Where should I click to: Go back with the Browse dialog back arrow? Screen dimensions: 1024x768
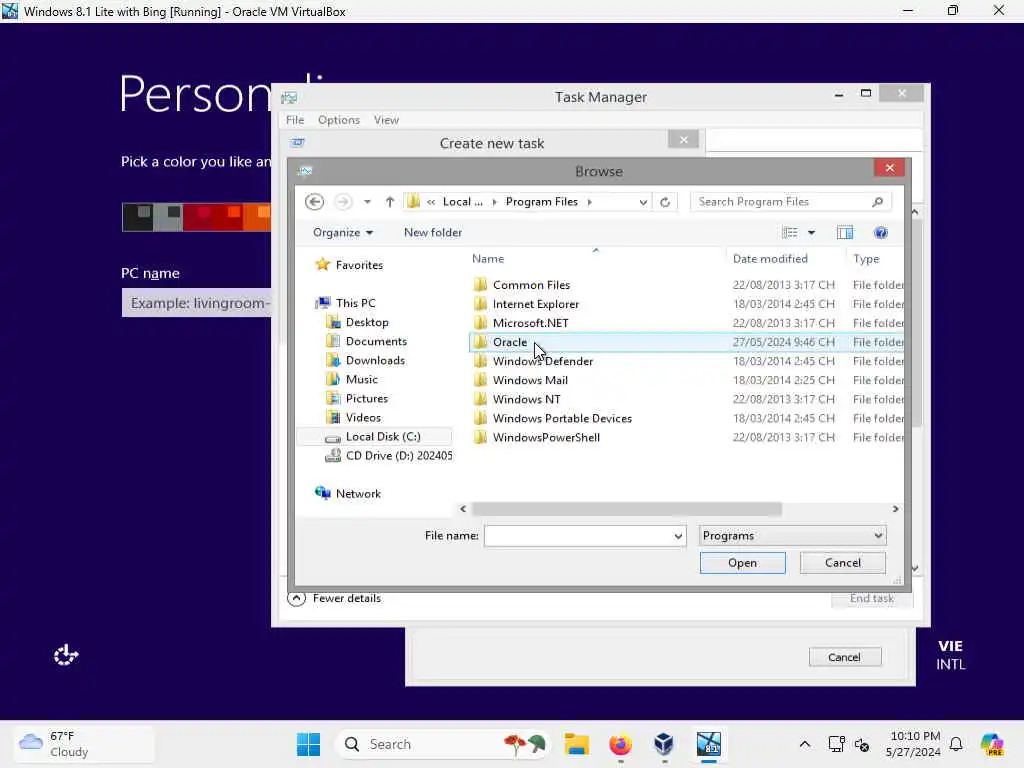tap(314, 202)
